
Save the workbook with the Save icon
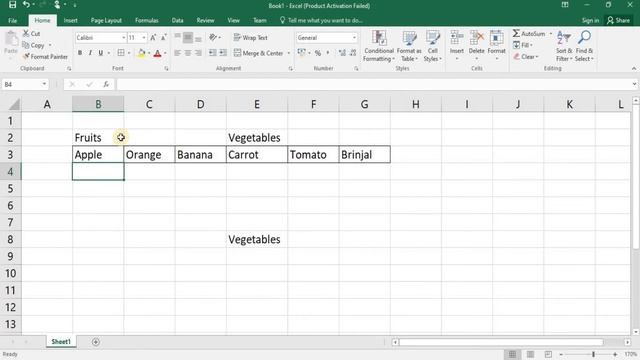coord(12,5)
